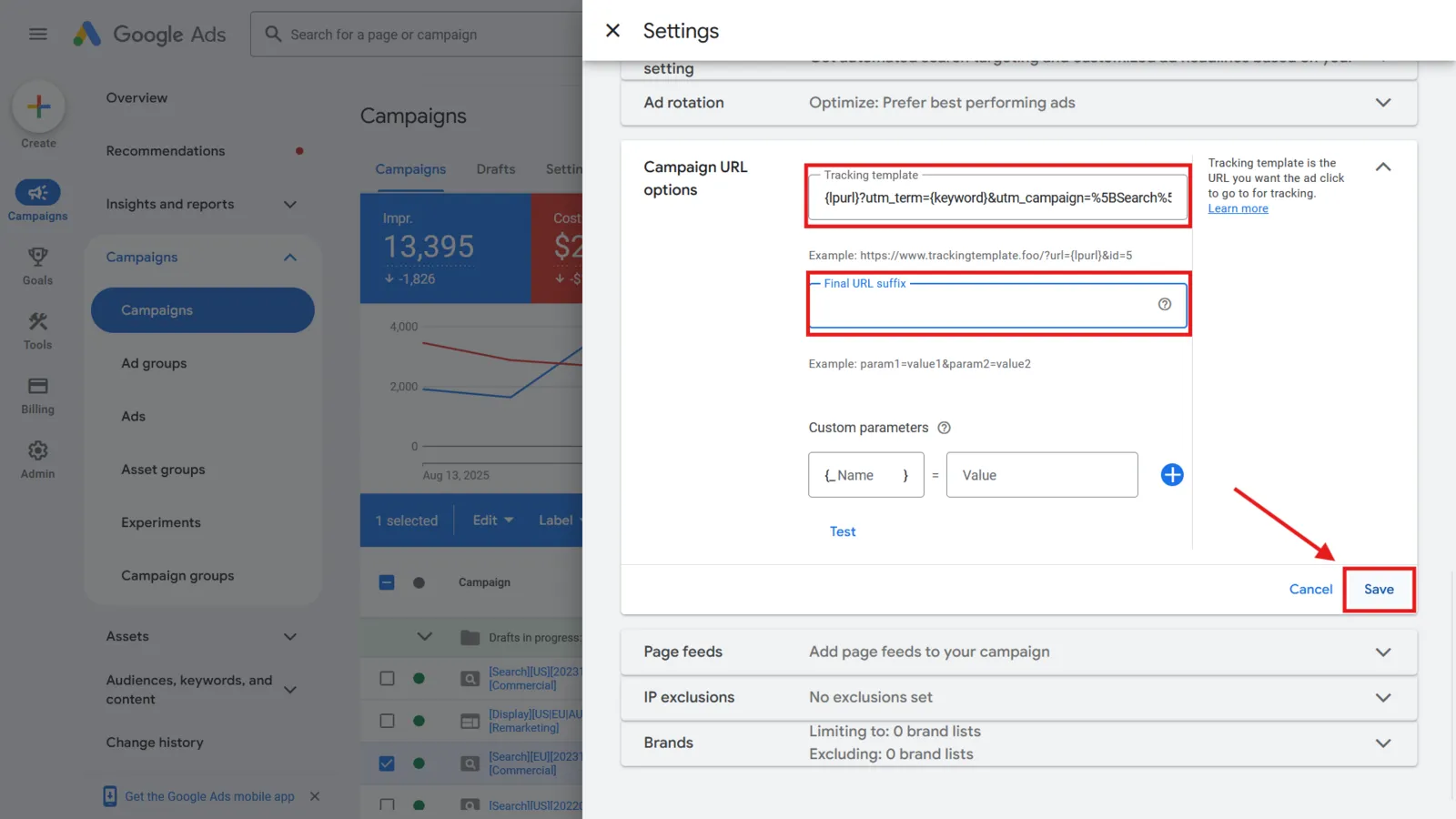Collapse the Campaign URL options section
Viewport: 1456px width, 819px height.
(1382, 167)
